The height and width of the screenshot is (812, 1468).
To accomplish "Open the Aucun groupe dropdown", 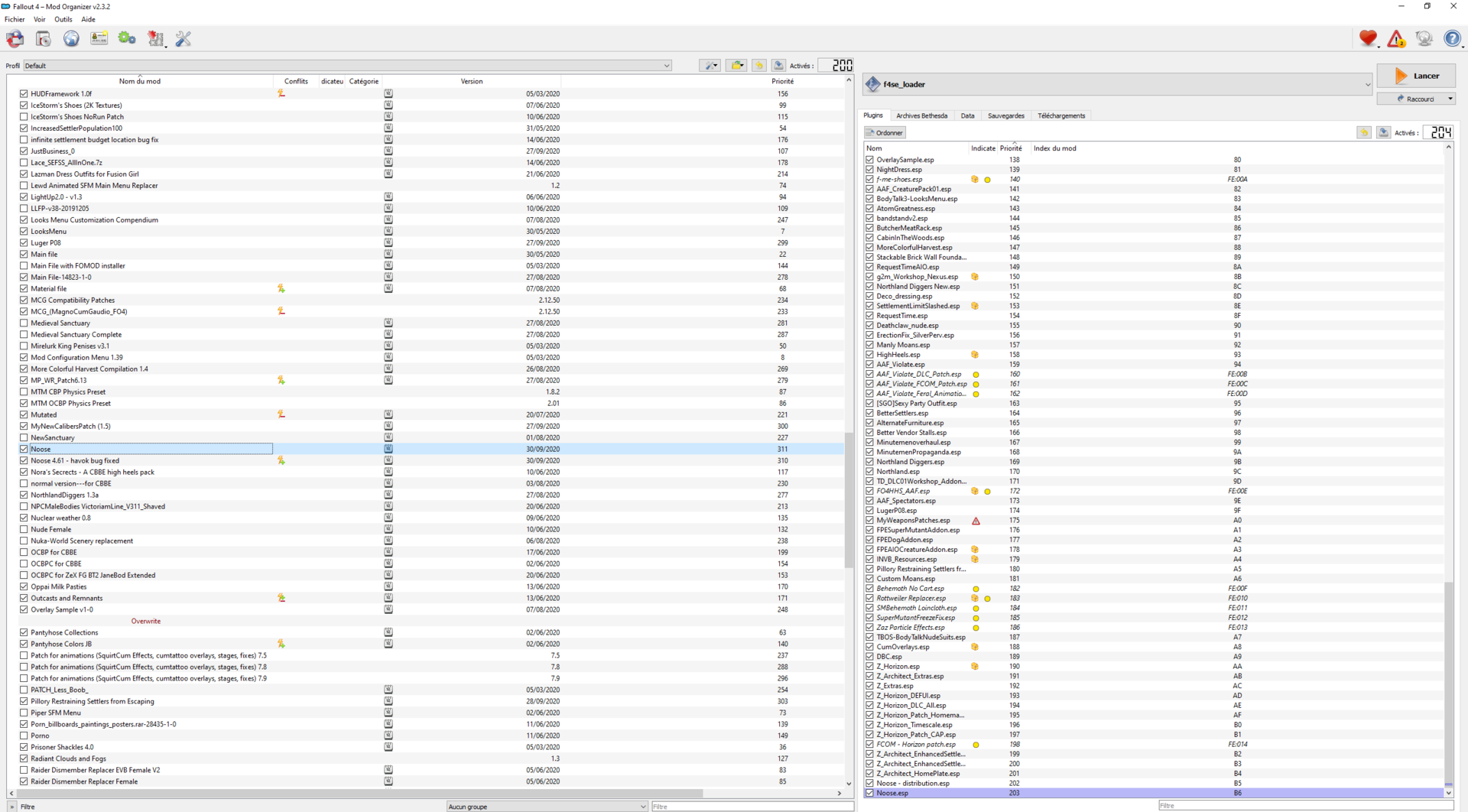I will click(x=547, y=806).
